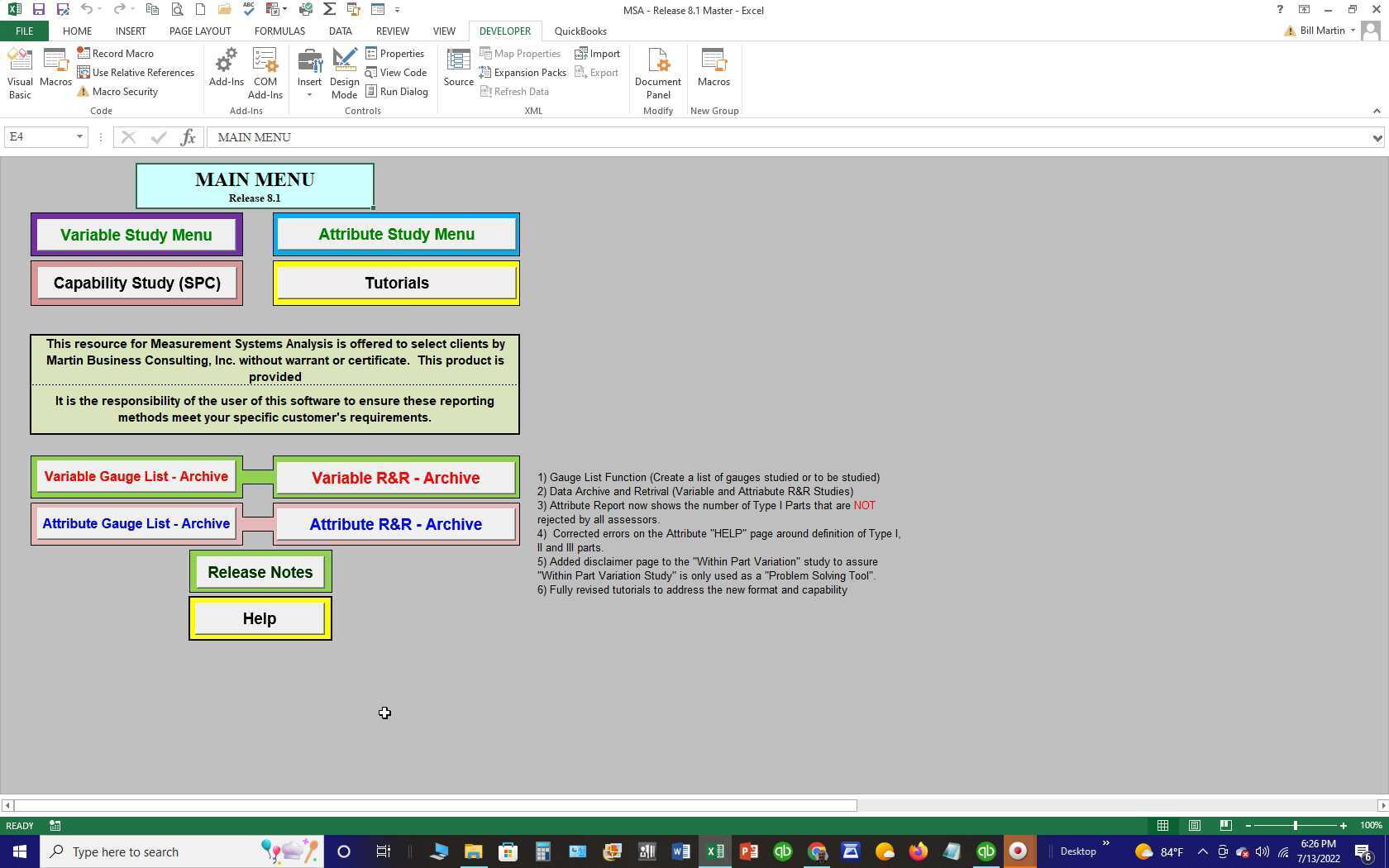Switch to Page Break Preview on status bar

pyautogui.click(x=1224, y=825)
